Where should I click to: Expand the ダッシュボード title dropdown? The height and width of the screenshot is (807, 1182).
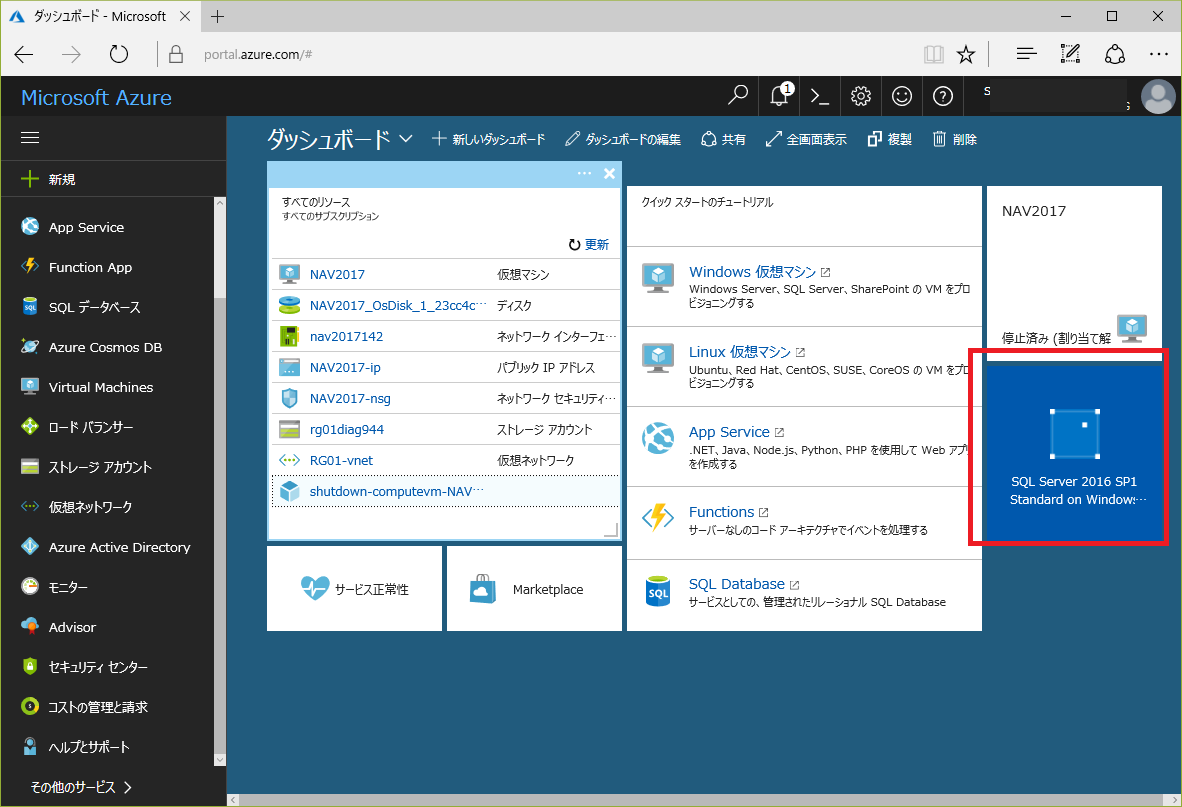click(406, 139)
